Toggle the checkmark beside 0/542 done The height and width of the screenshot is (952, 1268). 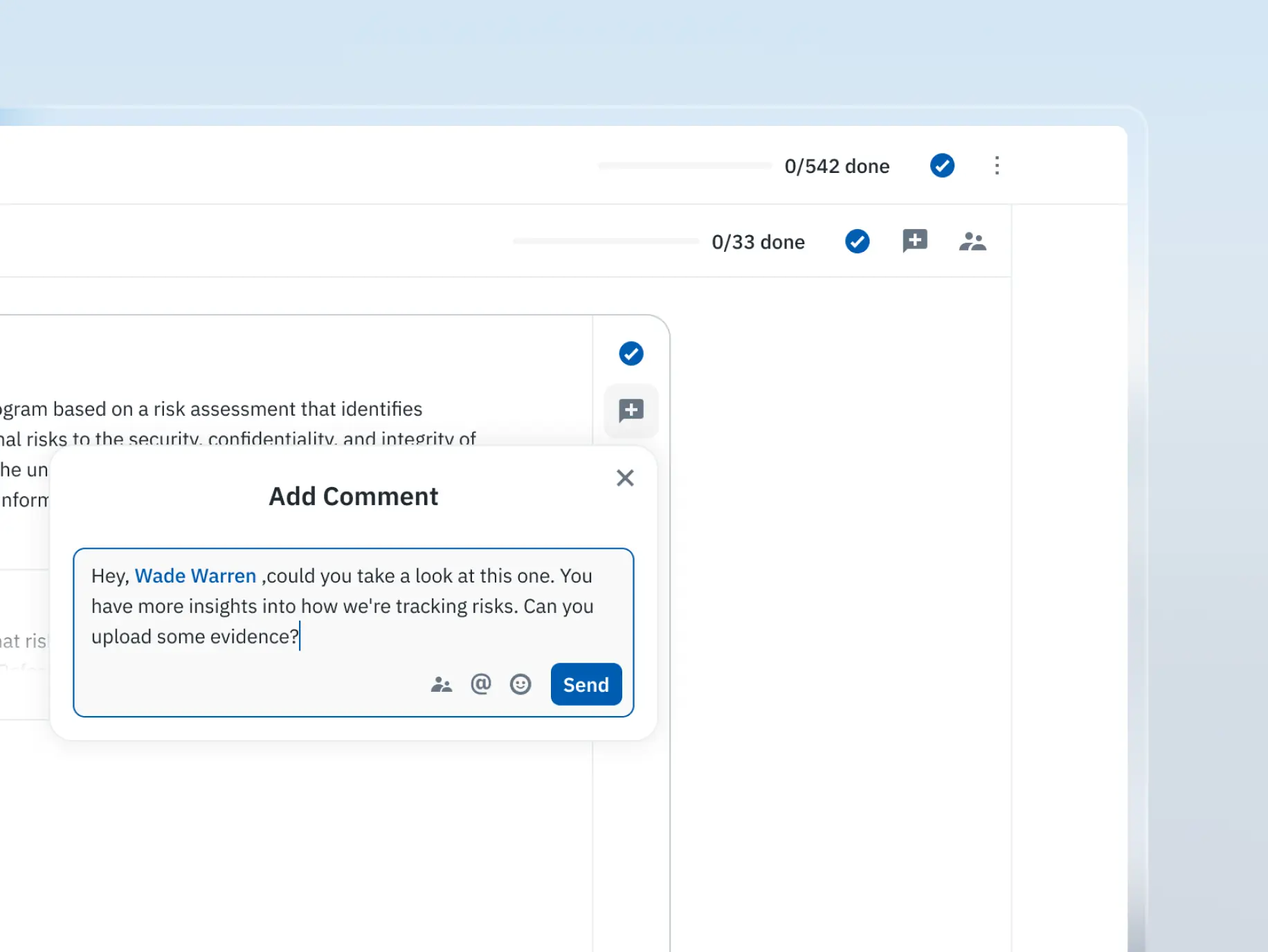[941, 165]
